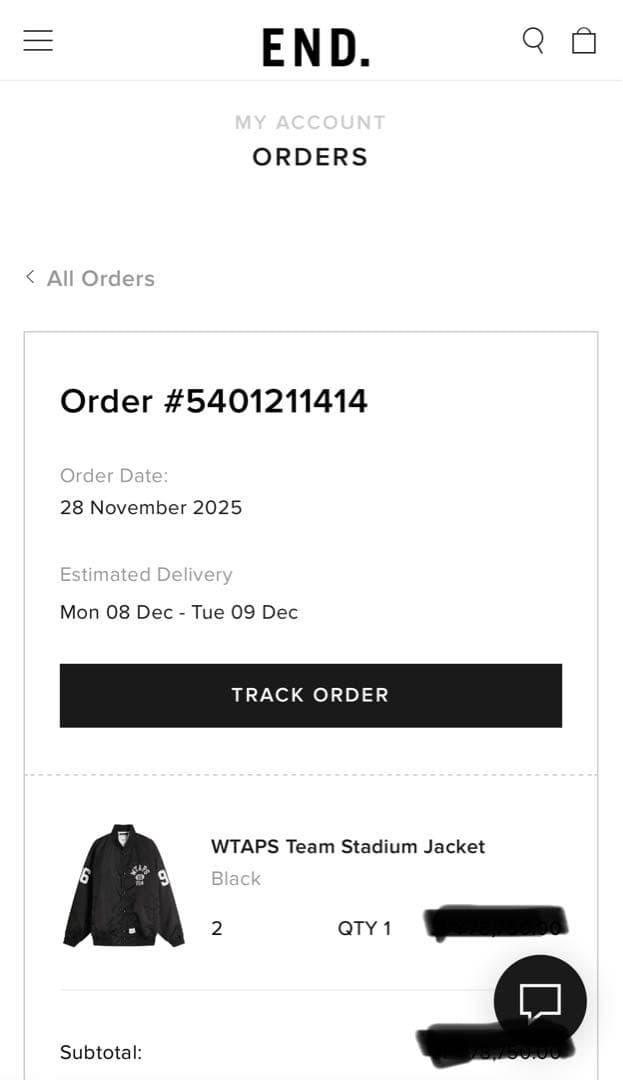This screenshot has width=623, height=1080.
Task: Click the back chevron next to All Orders
Action: (x=30, y=277)
